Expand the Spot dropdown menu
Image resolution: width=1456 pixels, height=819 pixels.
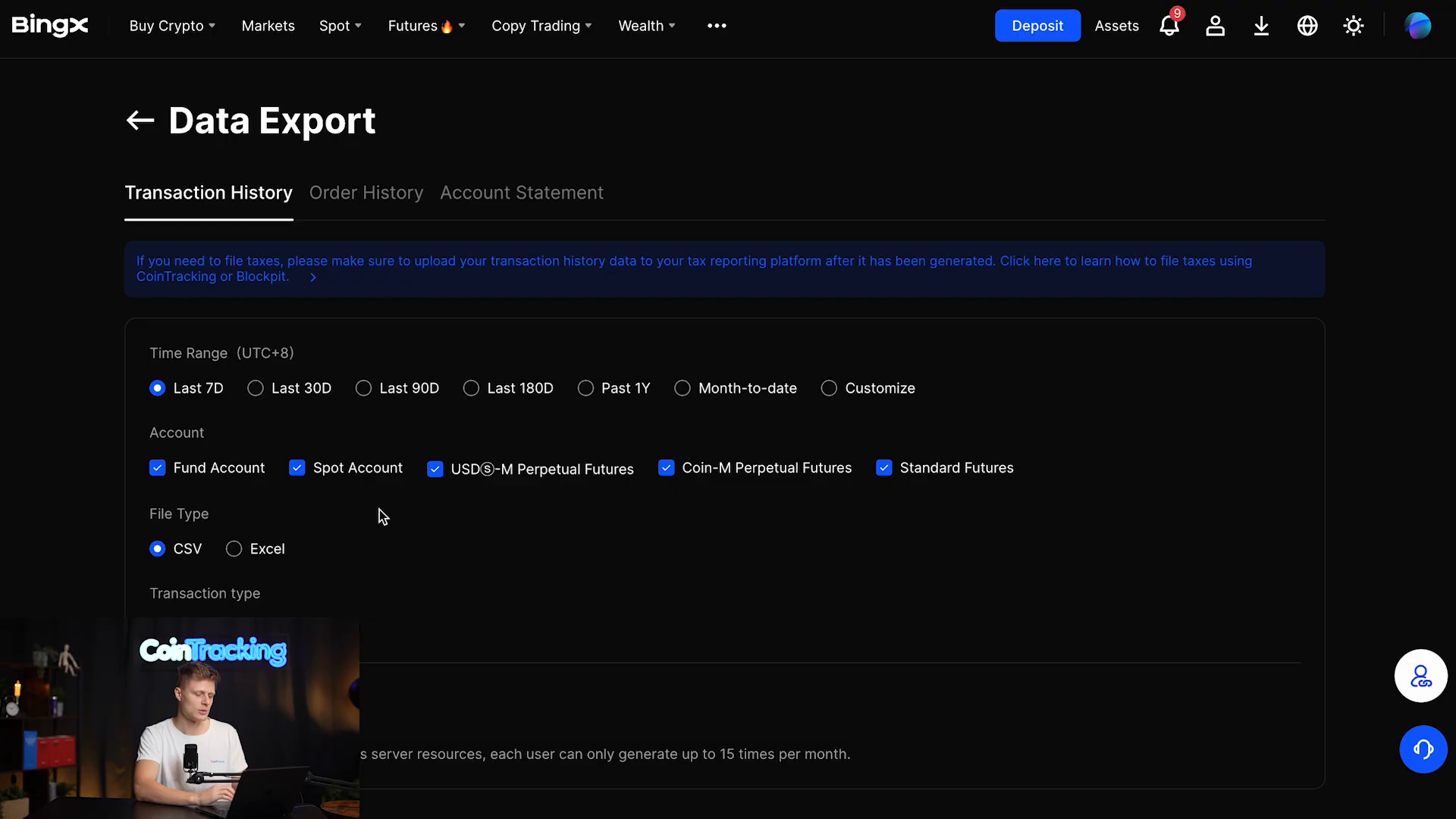click(x=340, y=26)
